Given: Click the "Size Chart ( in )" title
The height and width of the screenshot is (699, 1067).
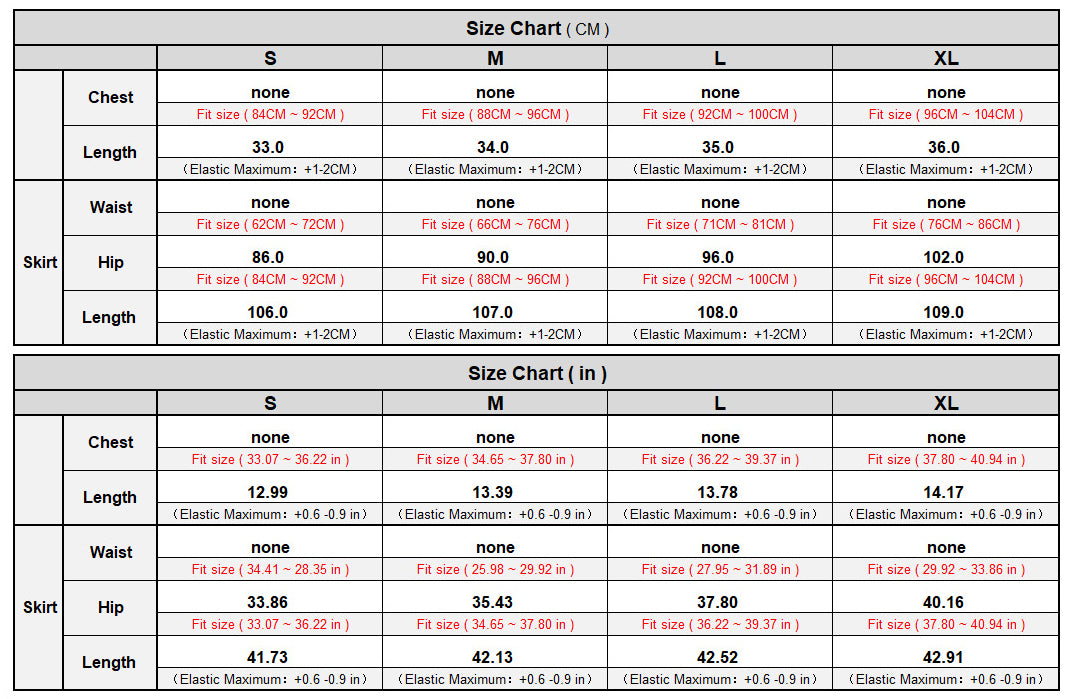Looking at the screenshot, I should (x=537, y=374).
